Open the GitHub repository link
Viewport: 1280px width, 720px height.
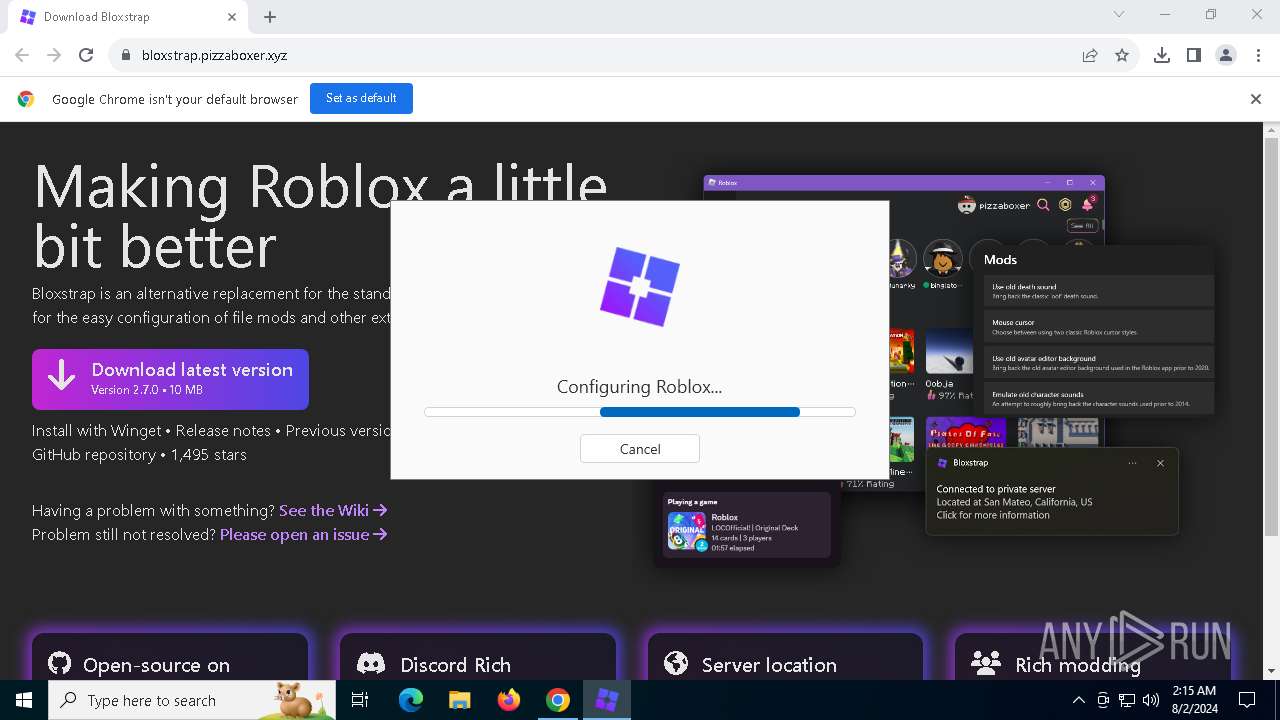point(94,454)
